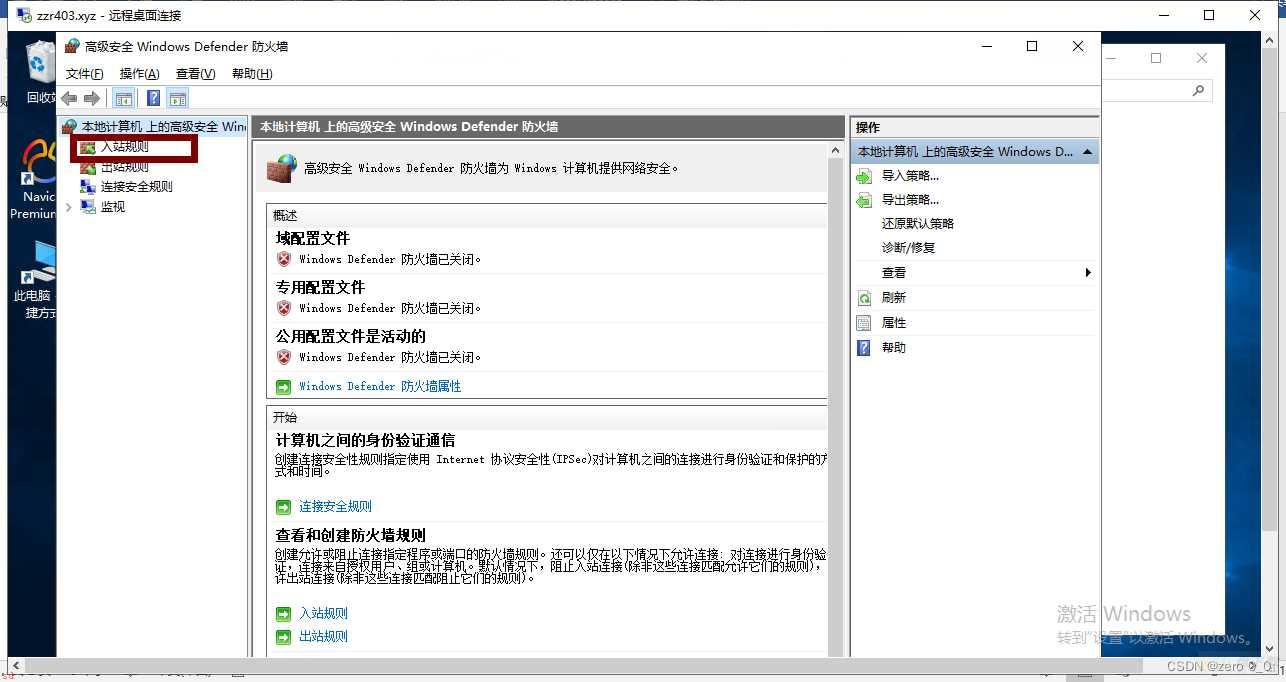Click the brick-wall globe icon in overview banner
The image size is (1286, 682).
coord(281,168)
